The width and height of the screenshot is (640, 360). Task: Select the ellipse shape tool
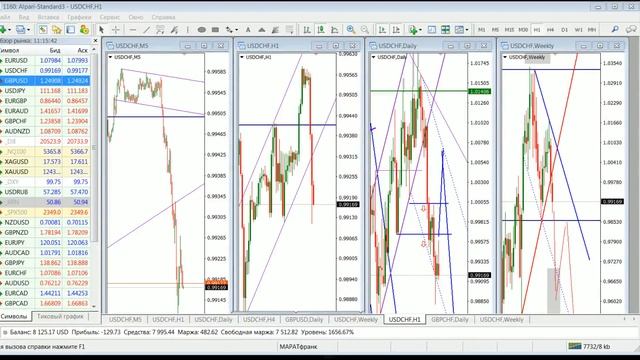coord(201,29)
